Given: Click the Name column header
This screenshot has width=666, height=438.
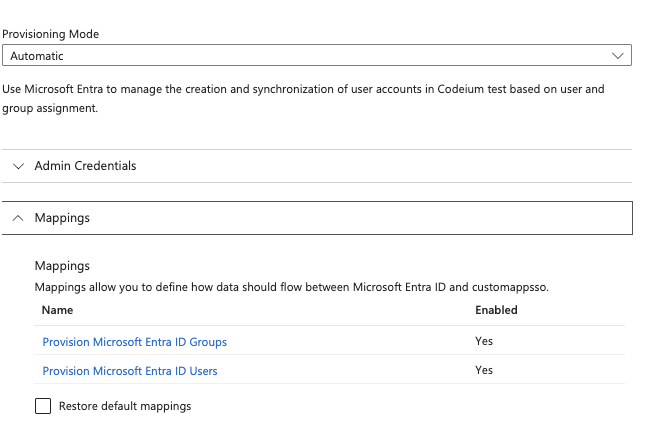Looking at the screenshot, I should pos(57,310).
